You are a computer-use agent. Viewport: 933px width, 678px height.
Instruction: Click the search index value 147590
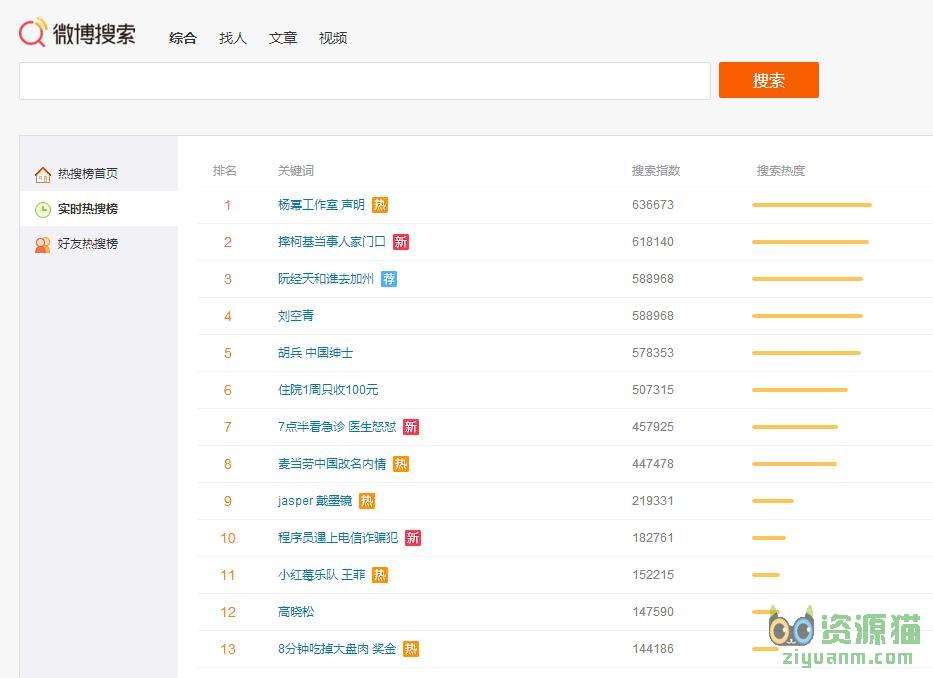tap(653, 611)
